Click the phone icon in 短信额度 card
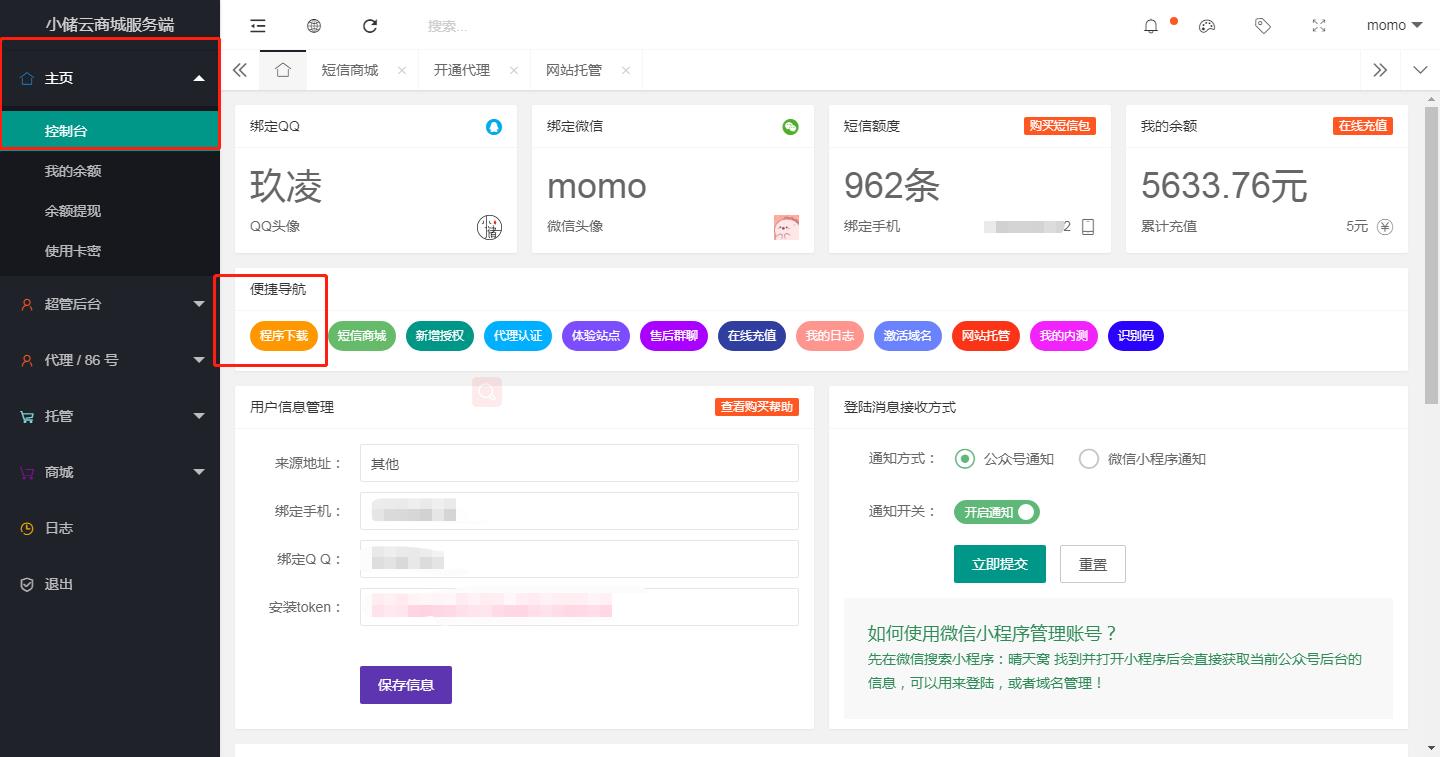Screen dimensions: 1440x757 coord(1088,227)
